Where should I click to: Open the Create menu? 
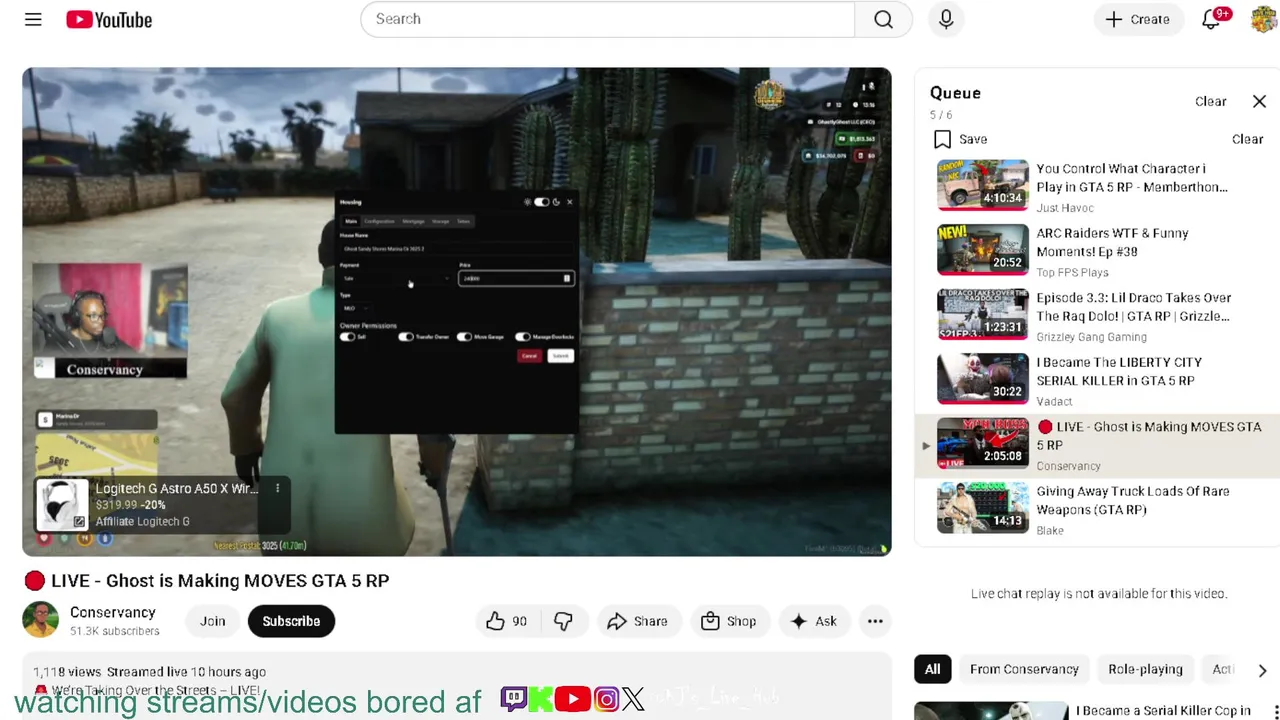1137,19
